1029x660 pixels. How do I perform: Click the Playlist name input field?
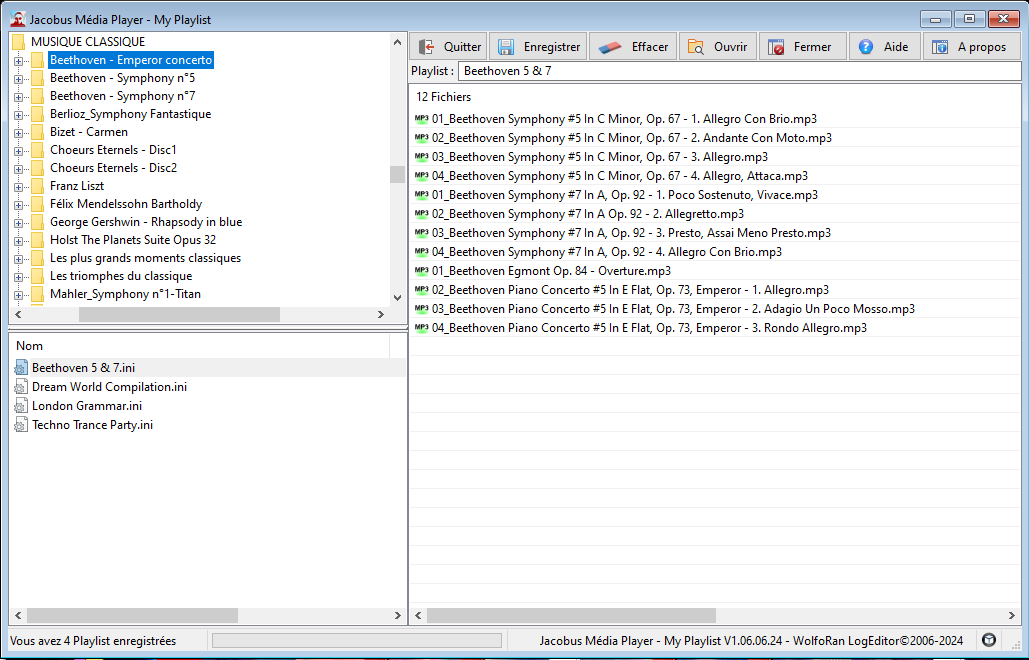coord(738,71)
